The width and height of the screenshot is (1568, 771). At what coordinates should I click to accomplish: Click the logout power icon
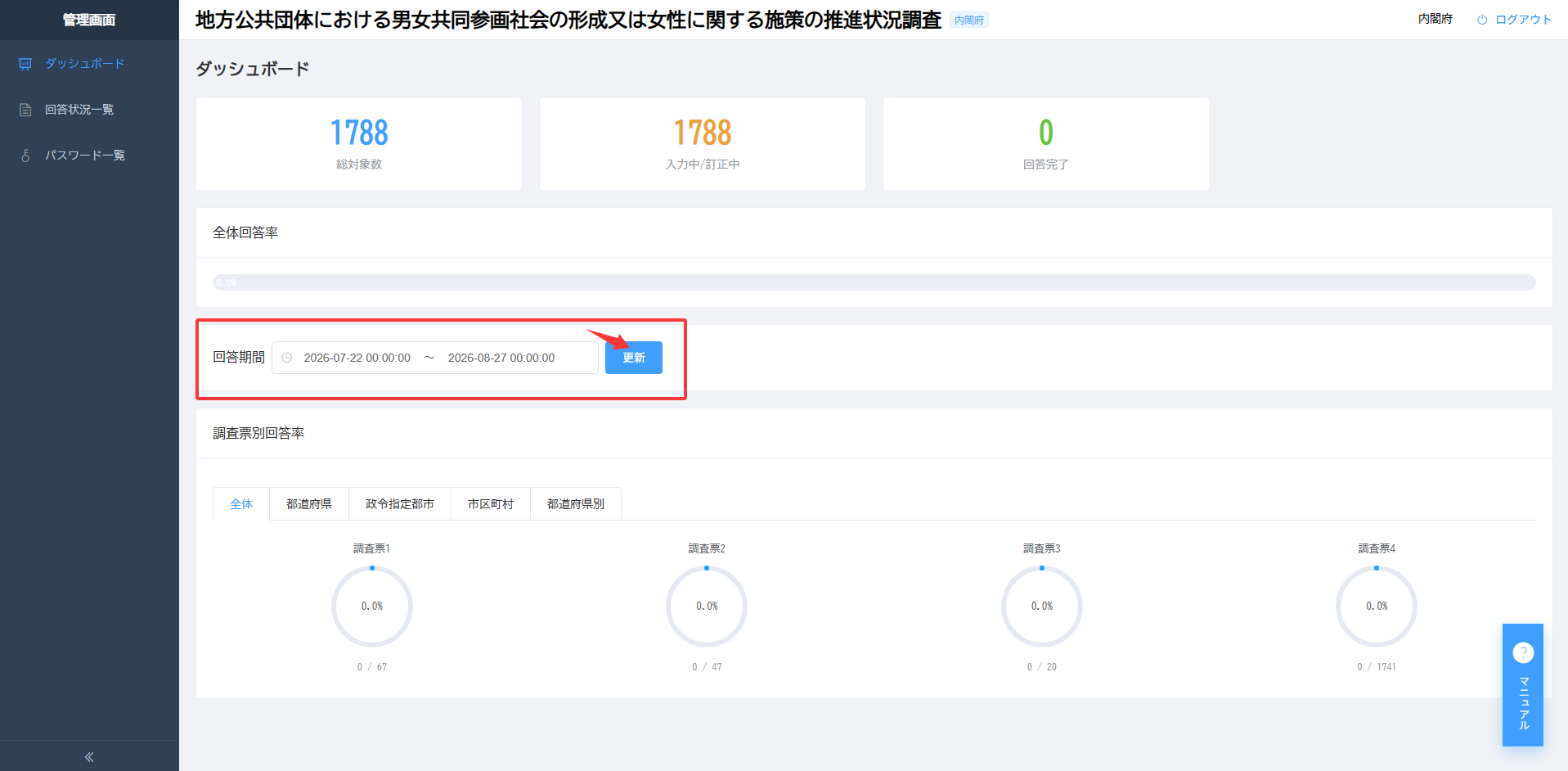[1481, 20]
